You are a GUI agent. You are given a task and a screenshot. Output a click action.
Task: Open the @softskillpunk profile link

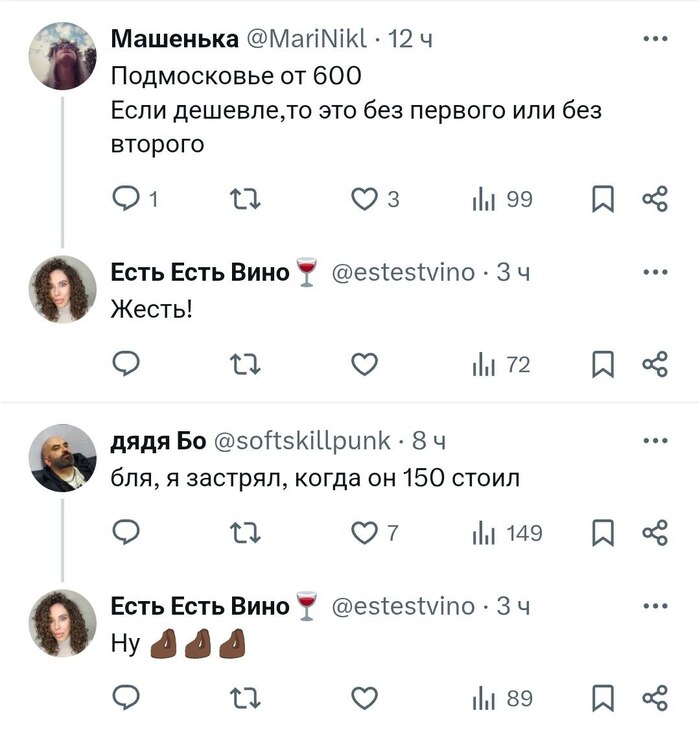coord(301,441)
